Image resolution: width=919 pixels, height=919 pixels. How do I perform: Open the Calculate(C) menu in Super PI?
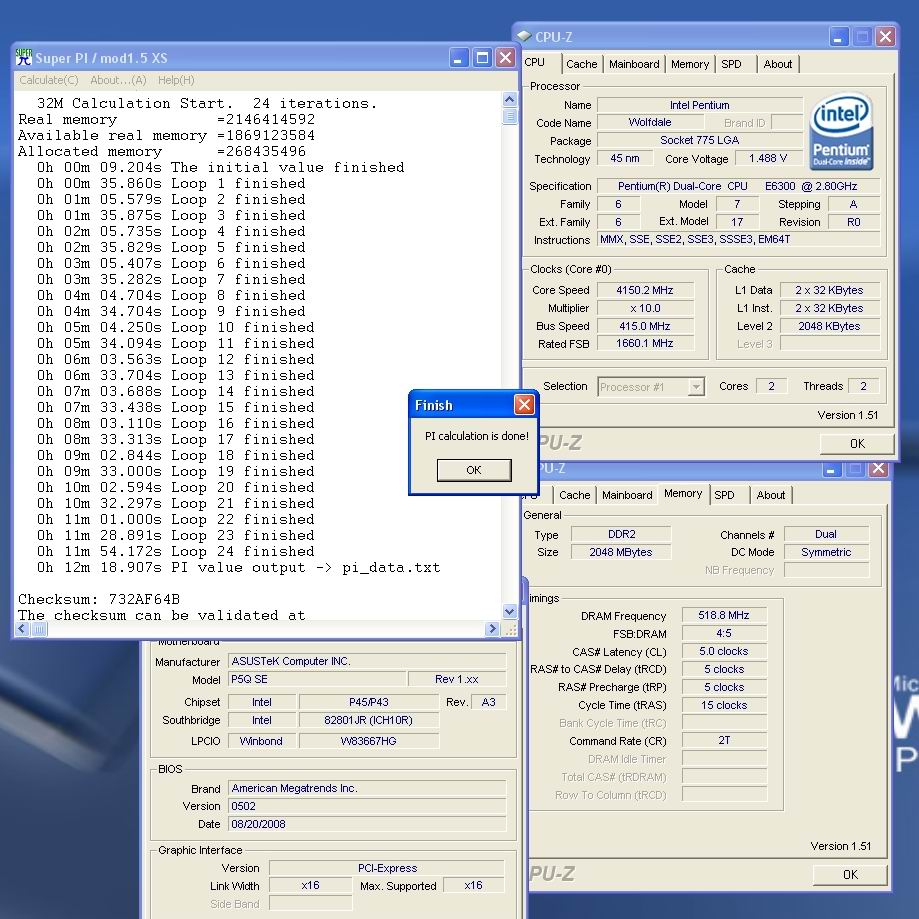click(49, 80)
